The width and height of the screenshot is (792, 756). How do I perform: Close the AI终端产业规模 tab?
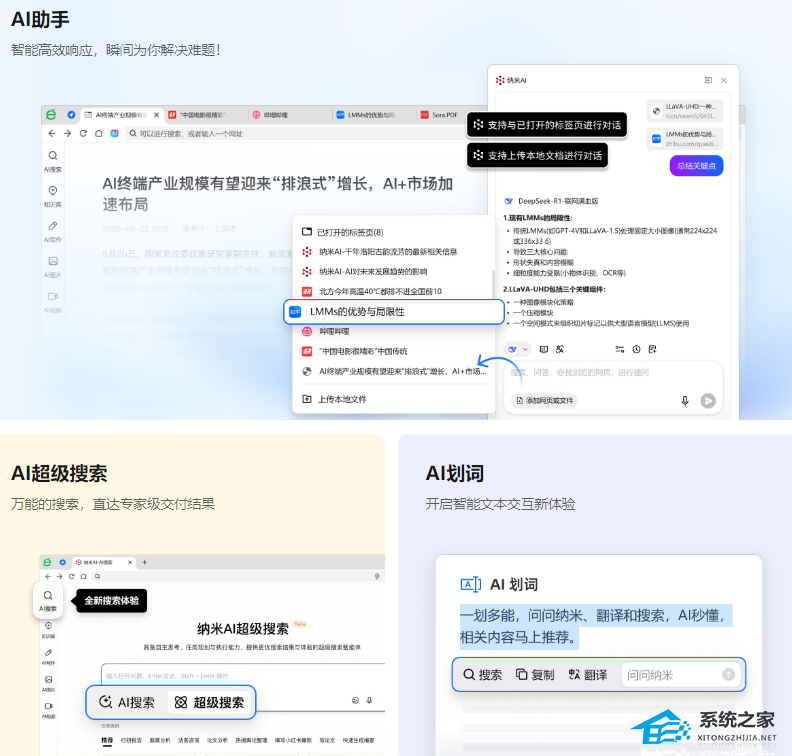point(157,115)
